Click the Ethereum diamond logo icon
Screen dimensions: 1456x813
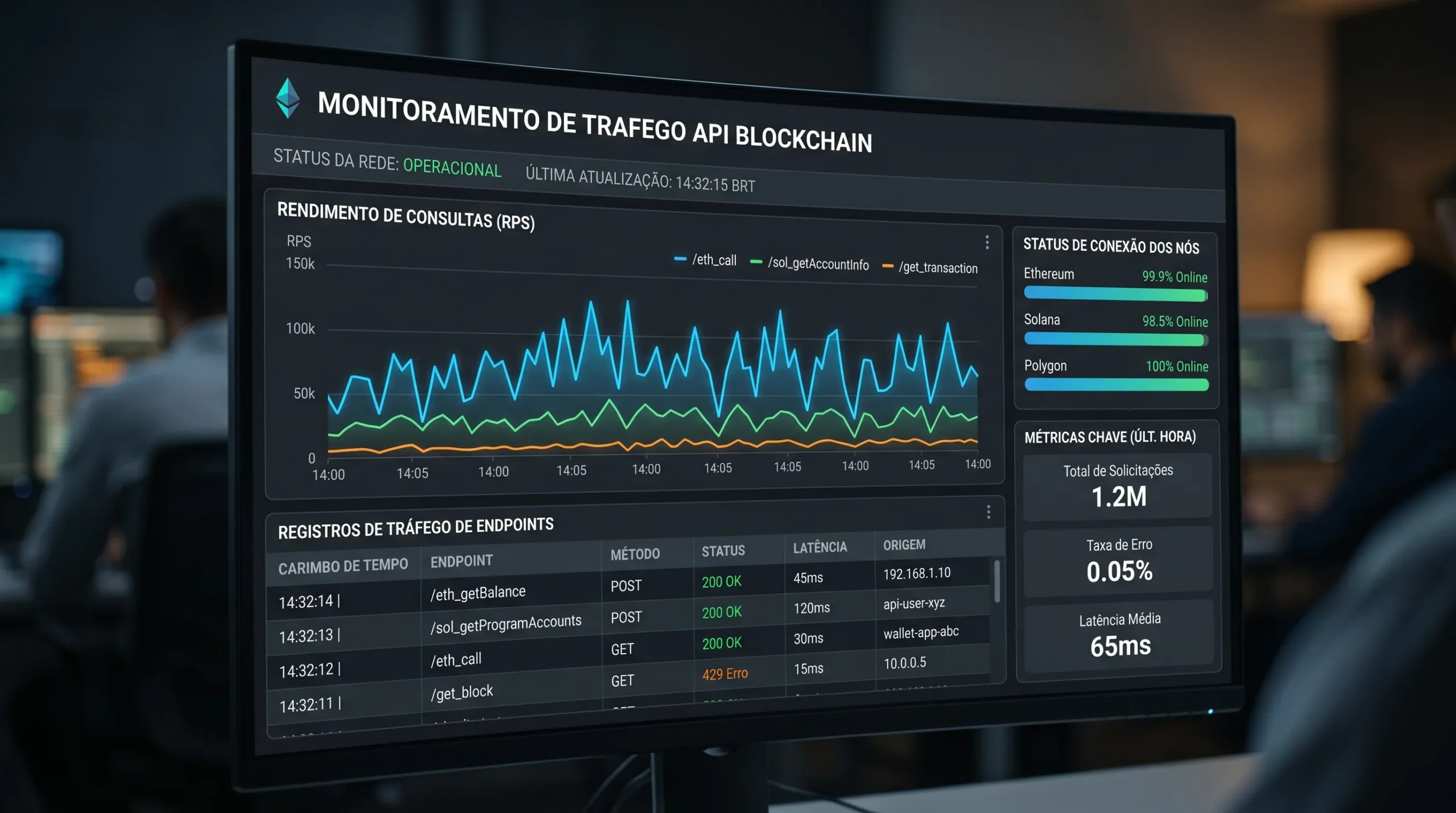click(288, 98)
